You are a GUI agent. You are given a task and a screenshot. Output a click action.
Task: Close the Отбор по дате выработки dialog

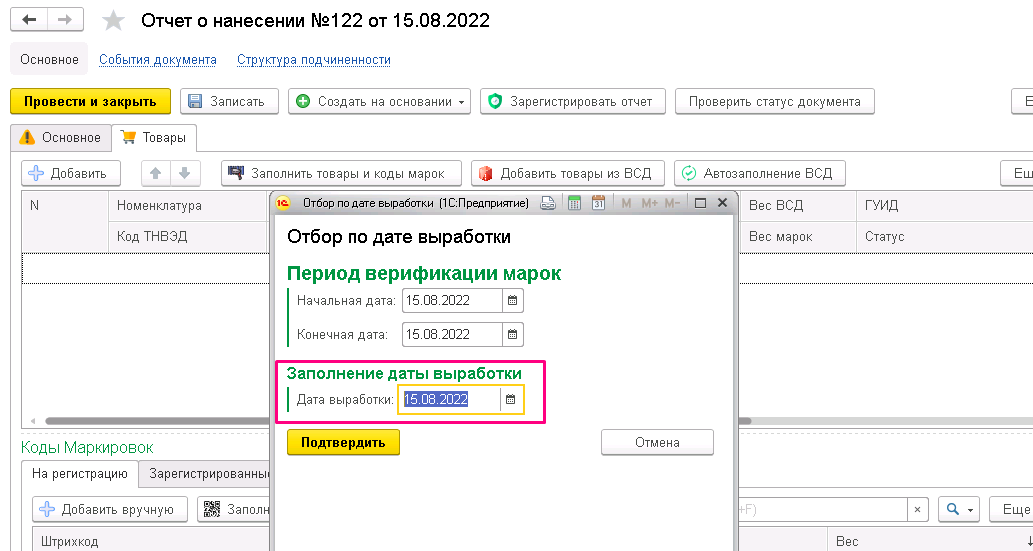click(x=722, y=203)
